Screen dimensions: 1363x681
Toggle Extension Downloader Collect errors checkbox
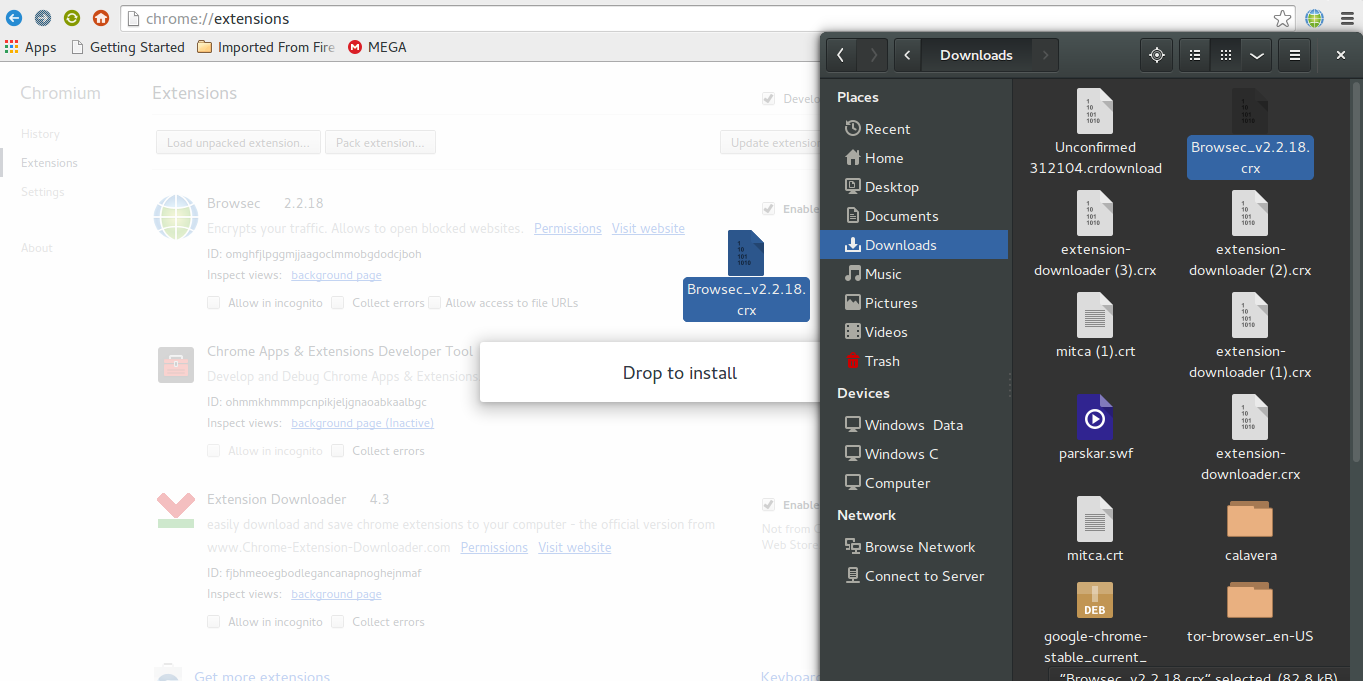pyautogui.click(x=338, y=622)
